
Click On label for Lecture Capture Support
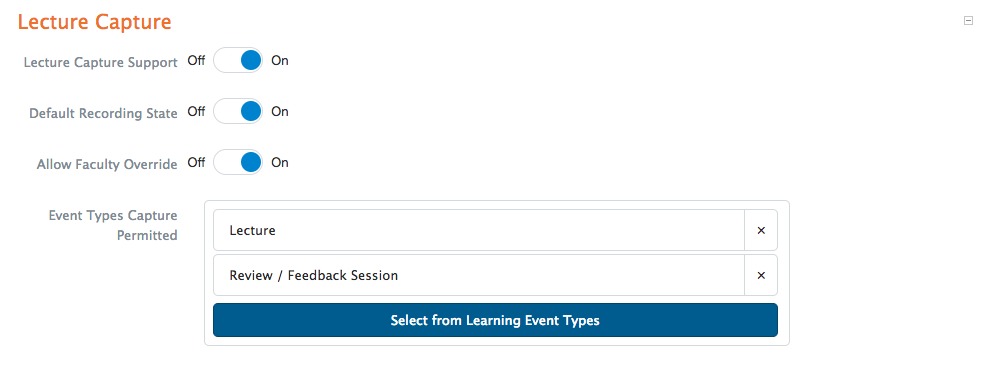tap(280, 61)
